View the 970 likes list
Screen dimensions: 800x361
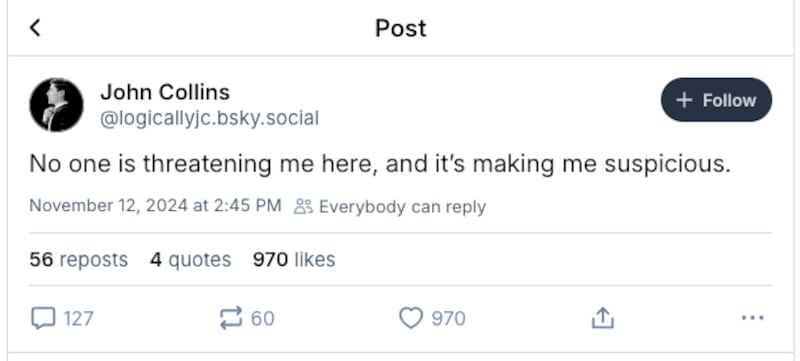[294, 260]
